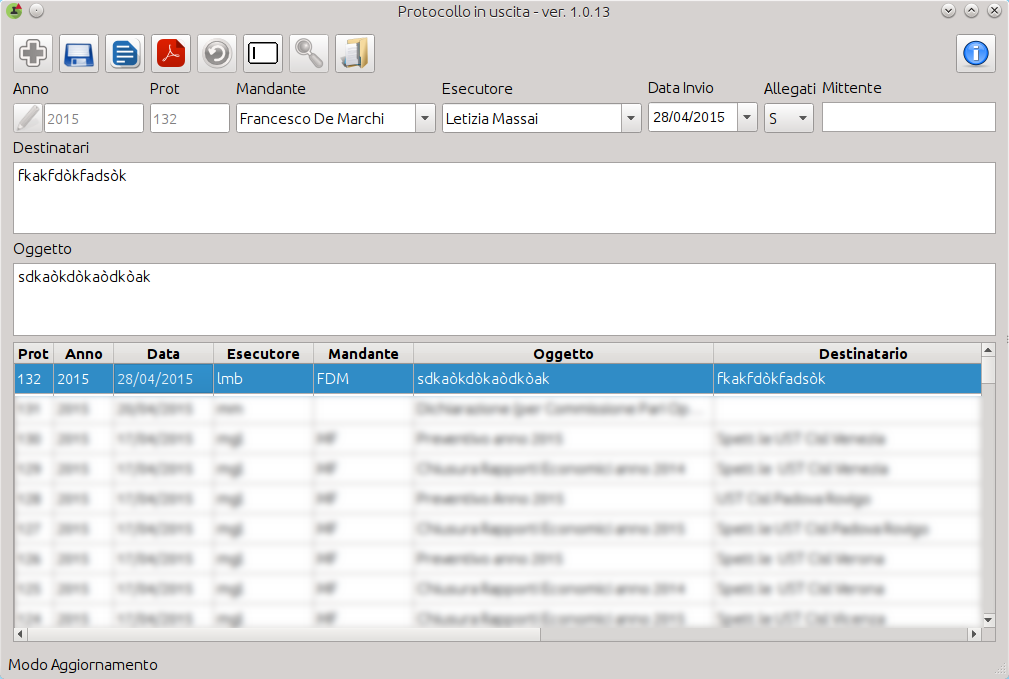1009x679 pixels.
Task: Click the round window menu button in title bar
Action: (37, 11)
